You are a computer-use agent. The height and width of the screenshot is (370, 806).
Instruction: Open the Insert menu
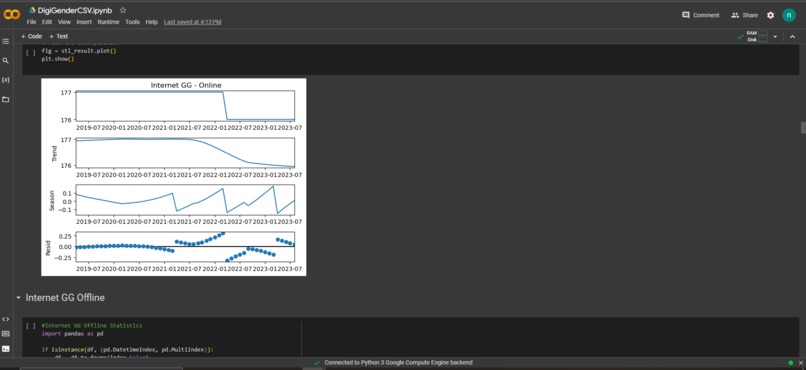pos(84,22)
